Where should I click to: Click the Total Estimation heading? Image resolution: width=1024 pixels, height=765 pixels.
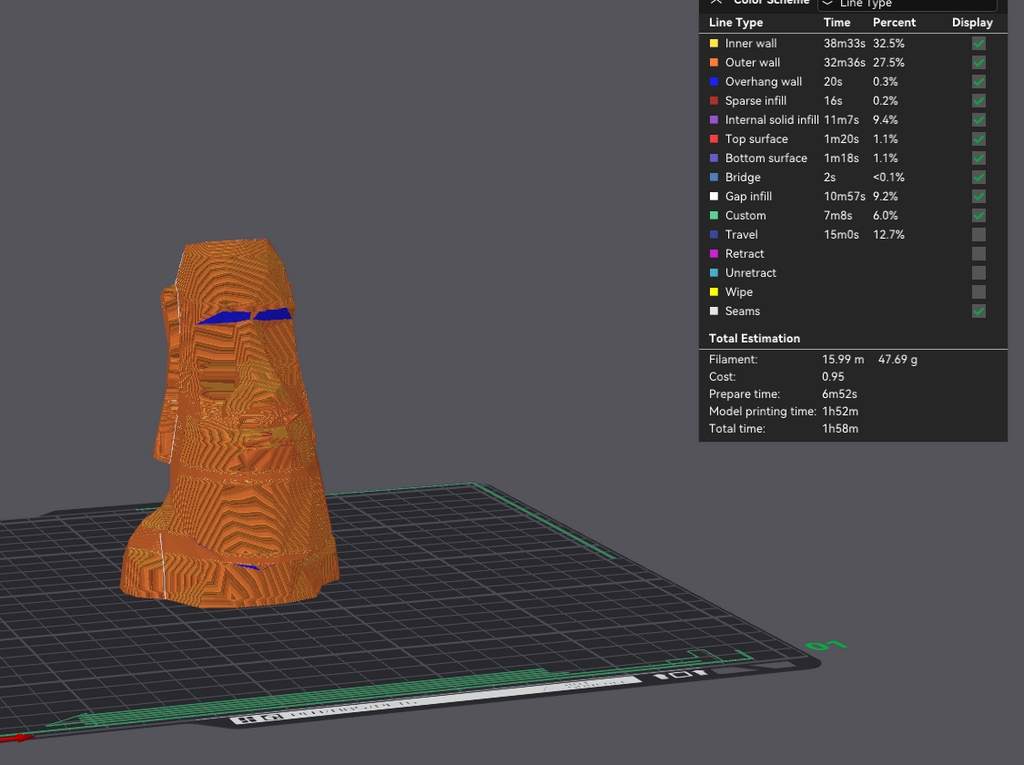(x=754, y=338)
